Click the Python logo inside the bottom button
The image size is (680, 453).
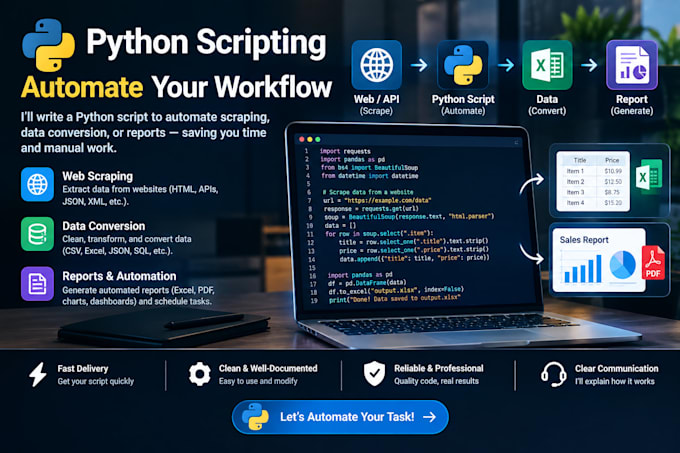tap(255, 417)
